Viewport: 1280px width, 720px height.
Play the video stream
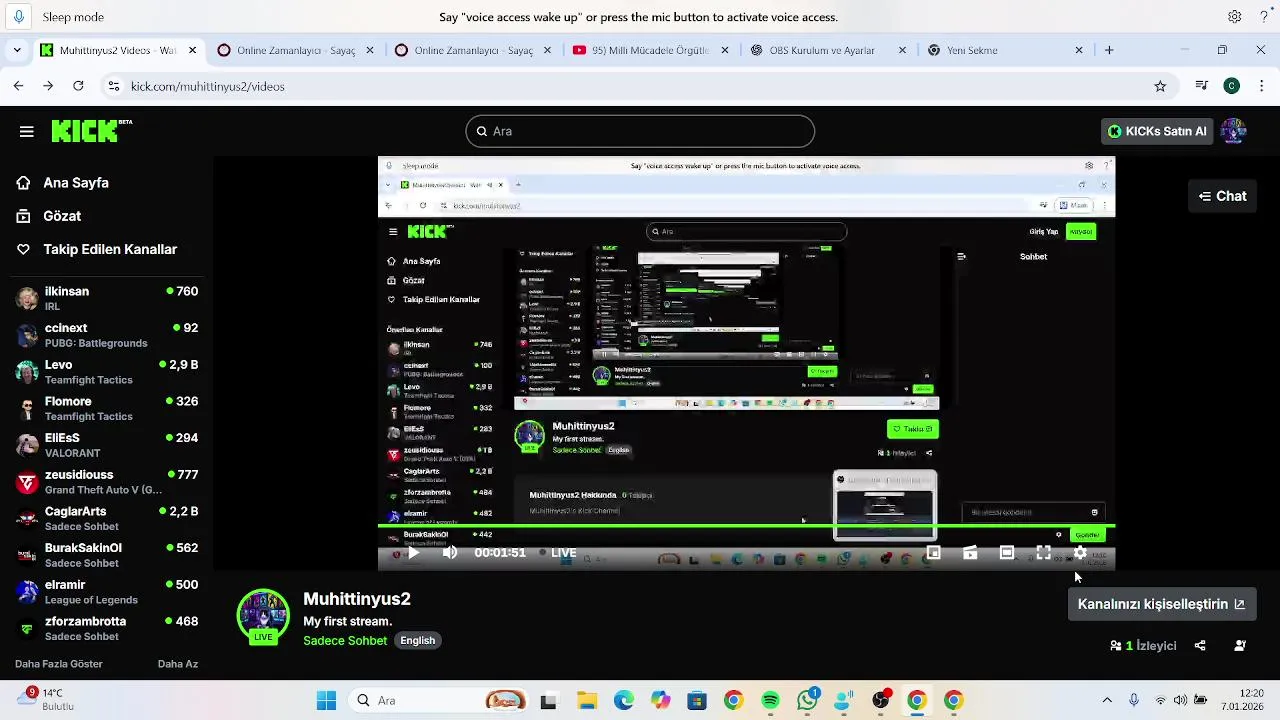413,552
